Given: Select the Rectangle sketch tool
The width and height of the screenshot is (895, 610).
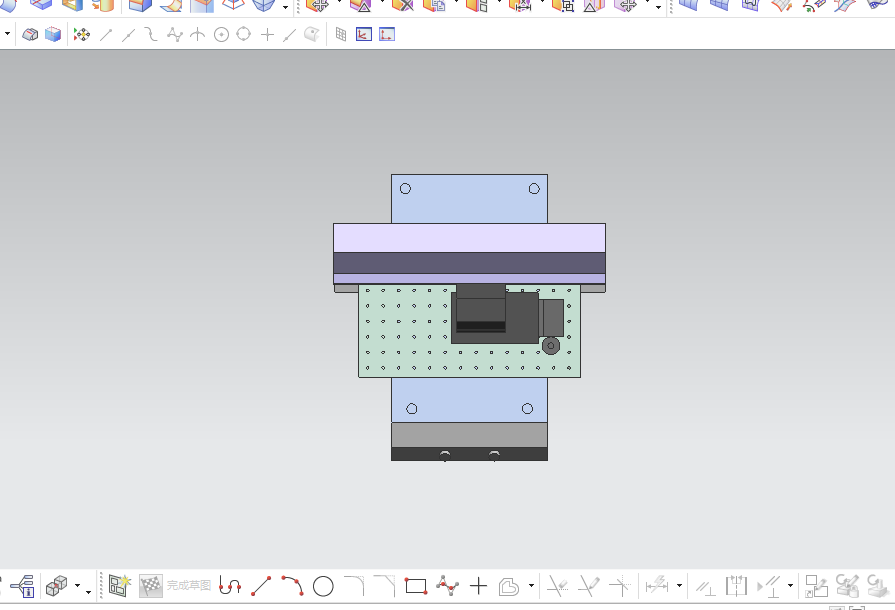Looking at the screenshot, I should click(416, 586).
